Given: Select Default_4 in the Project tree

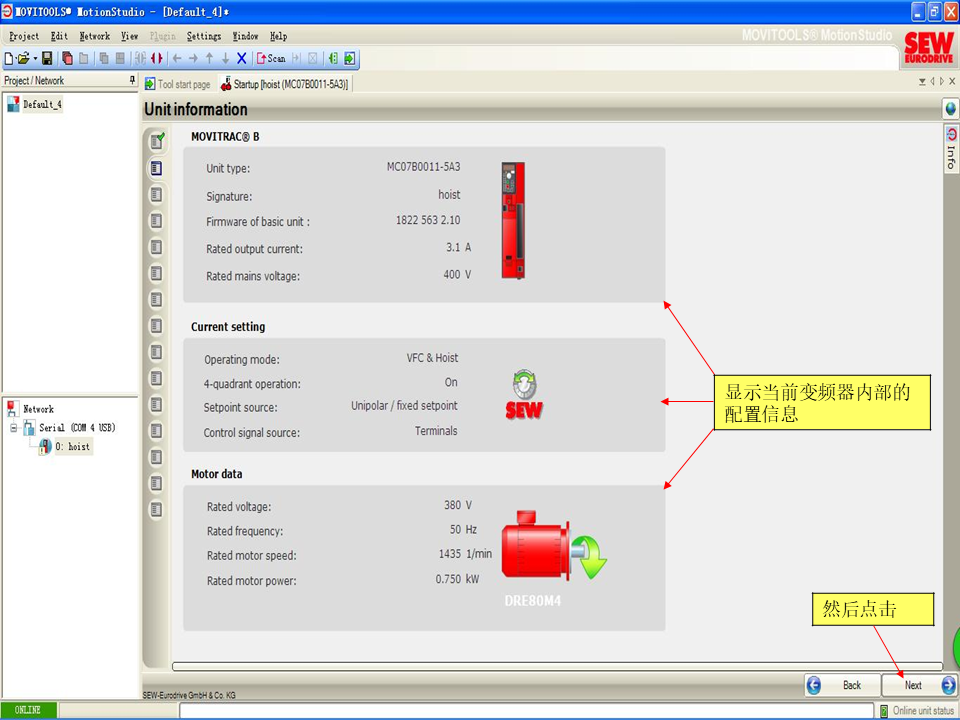Looking at the screenshot, I should point(42,104).
